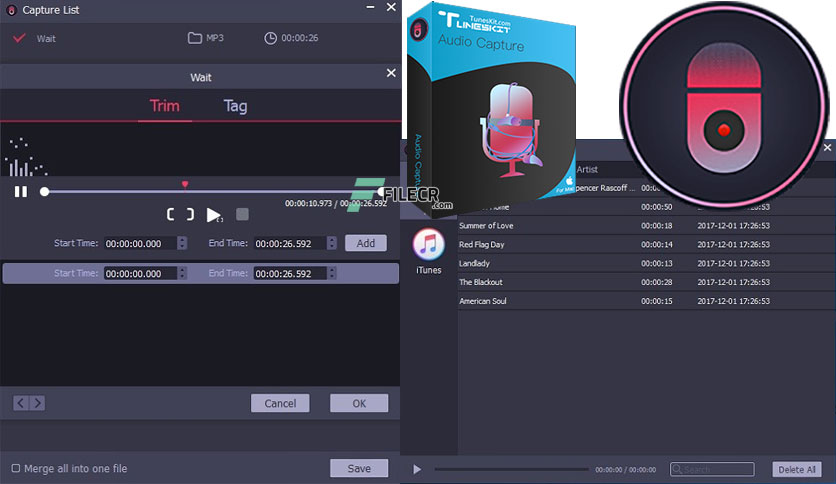
Task: Set segment start with the left bracket icon
Action: [171, 214]
